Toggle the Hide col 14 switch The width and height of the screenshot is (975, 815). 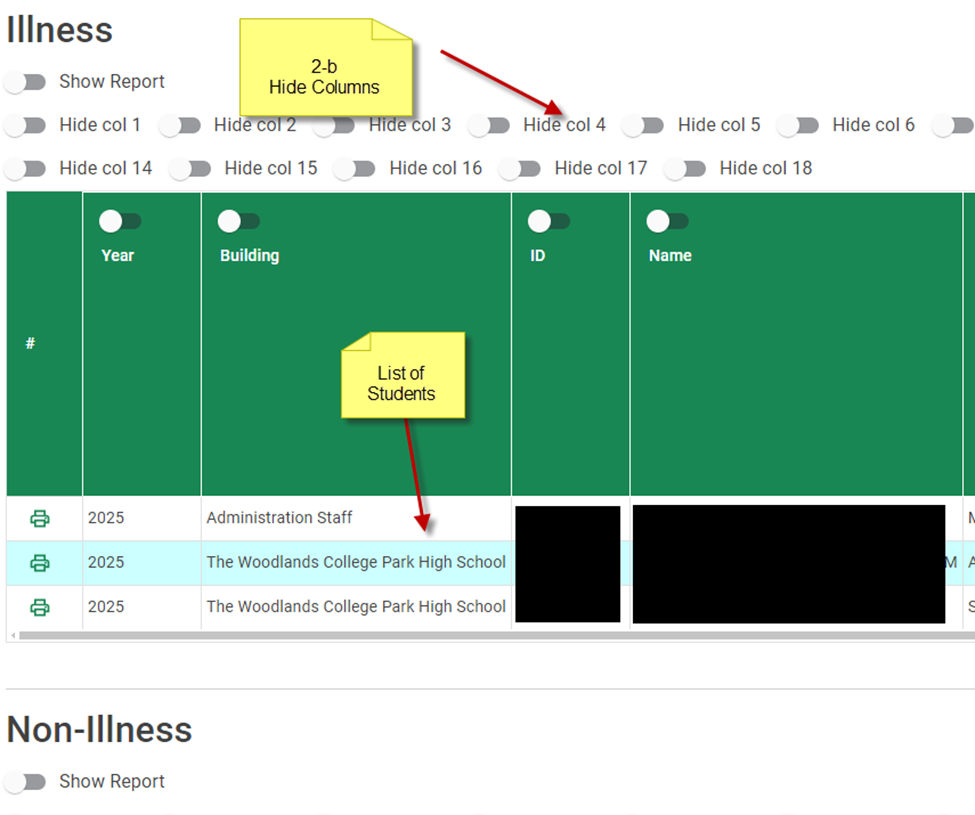tap(25, 168)
